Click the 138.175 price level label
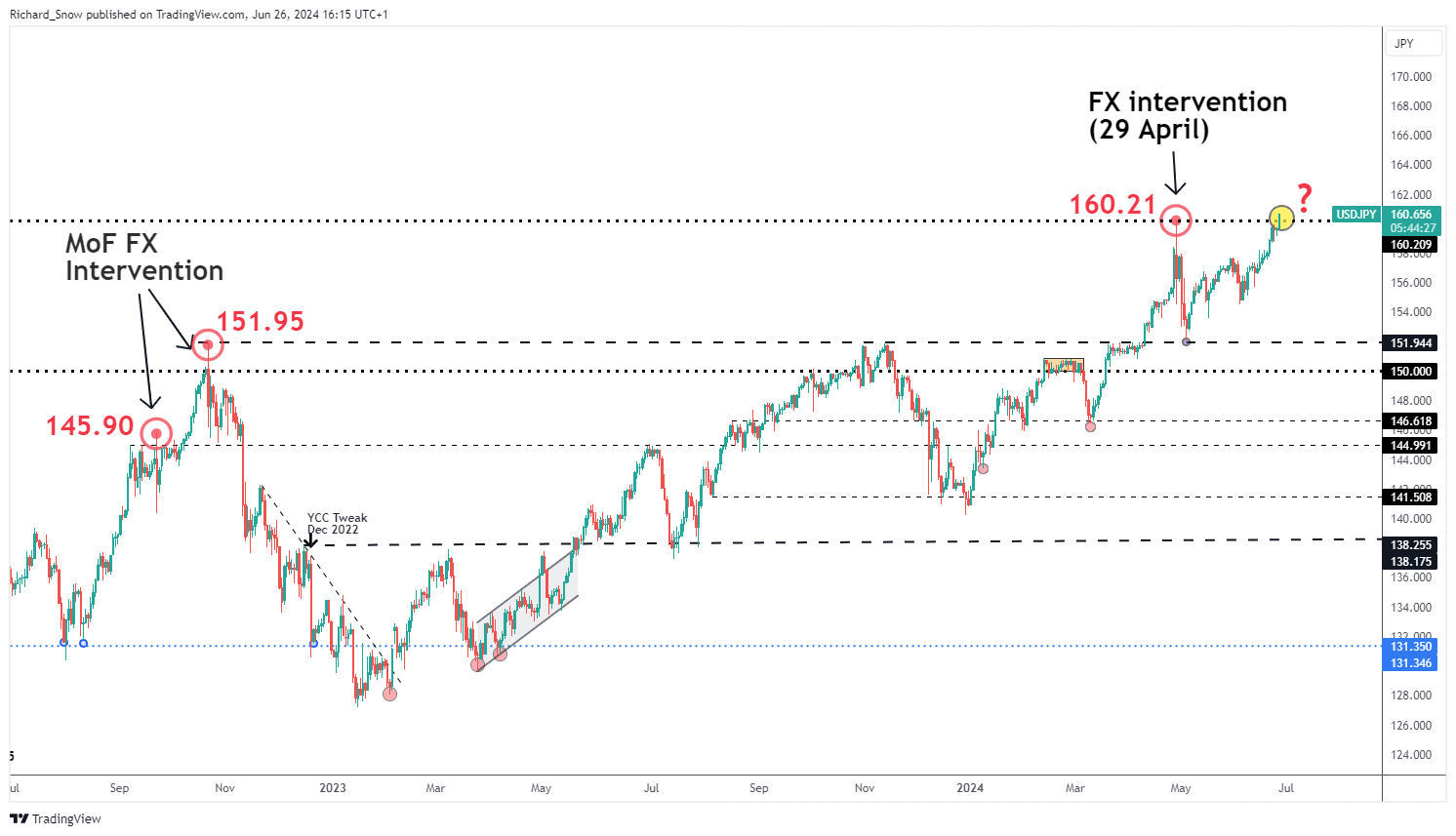The height and width of the screenshot is (836, 1456). [x=1411, y=562]
